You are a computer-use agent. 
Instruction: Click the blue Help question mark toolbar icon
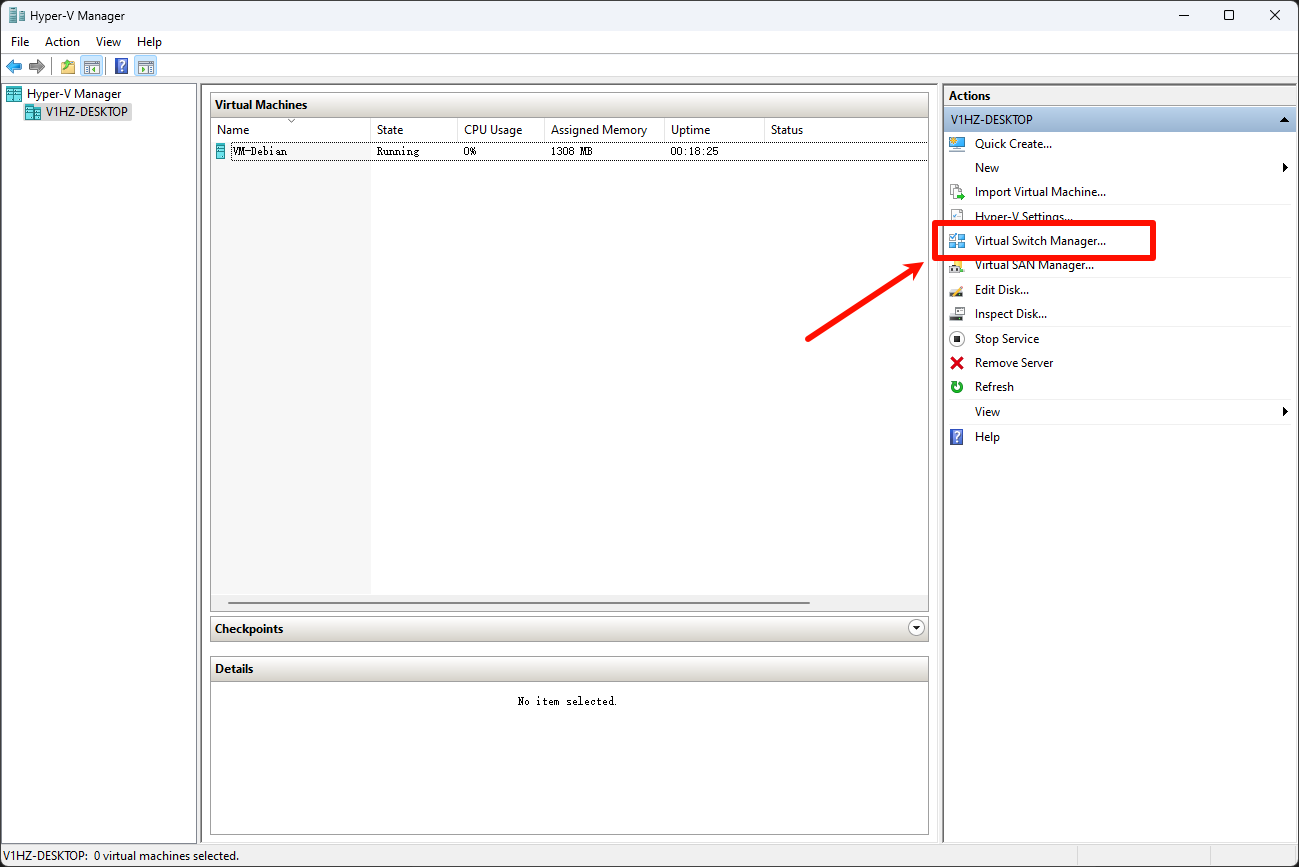point(121,67)
